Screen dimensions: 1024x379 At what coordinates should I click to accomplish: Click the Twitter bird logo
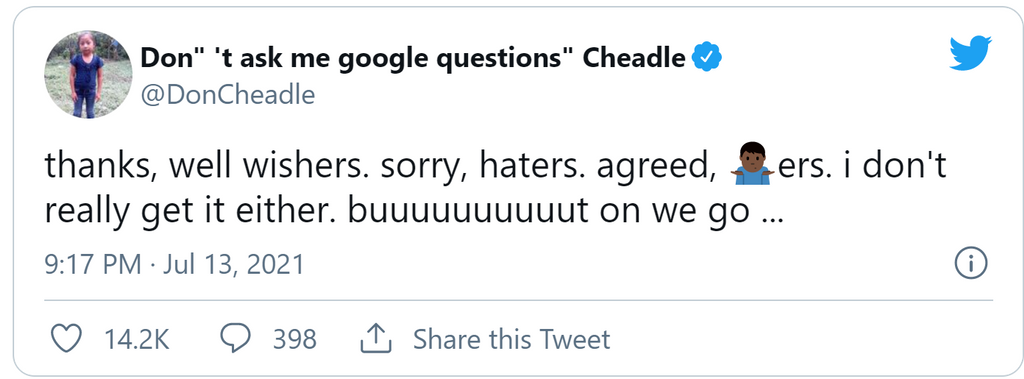click(x=970, y=53)
